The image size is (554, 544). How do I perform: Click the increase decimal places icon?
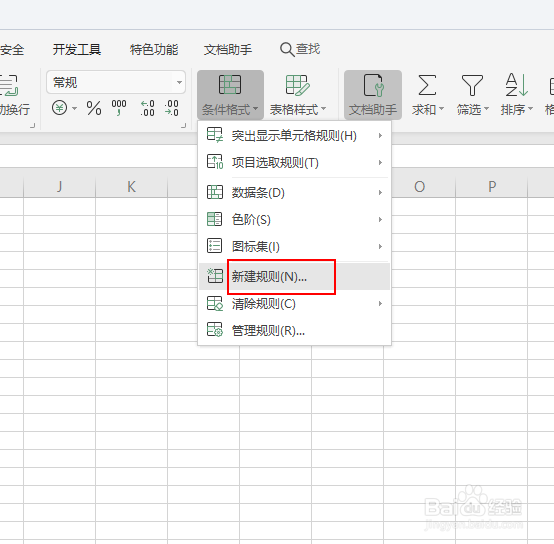pyautogui.click(x=147, y=108)
